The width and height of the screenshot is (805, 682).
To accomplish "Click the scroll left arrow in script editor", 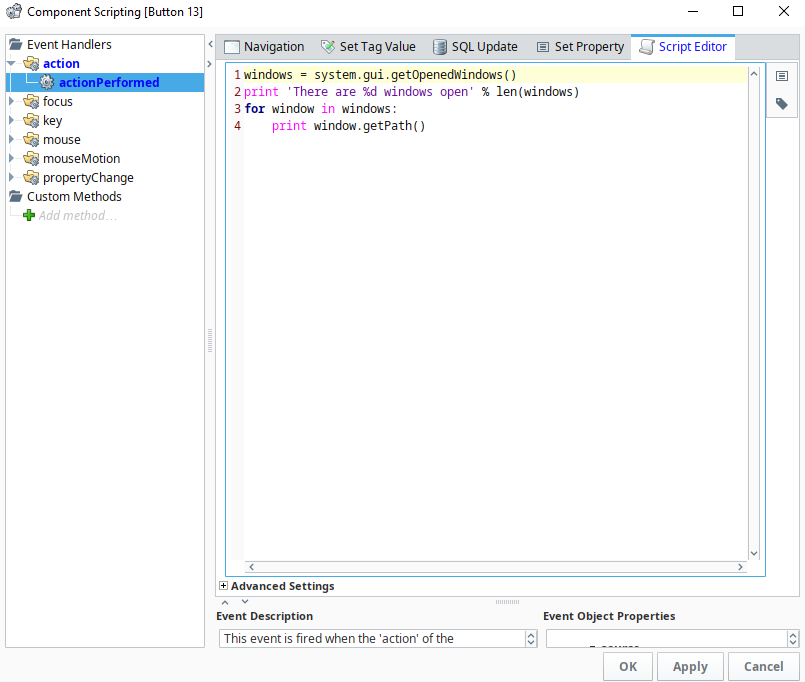I will pyautogui.click(x=252, y=567).
